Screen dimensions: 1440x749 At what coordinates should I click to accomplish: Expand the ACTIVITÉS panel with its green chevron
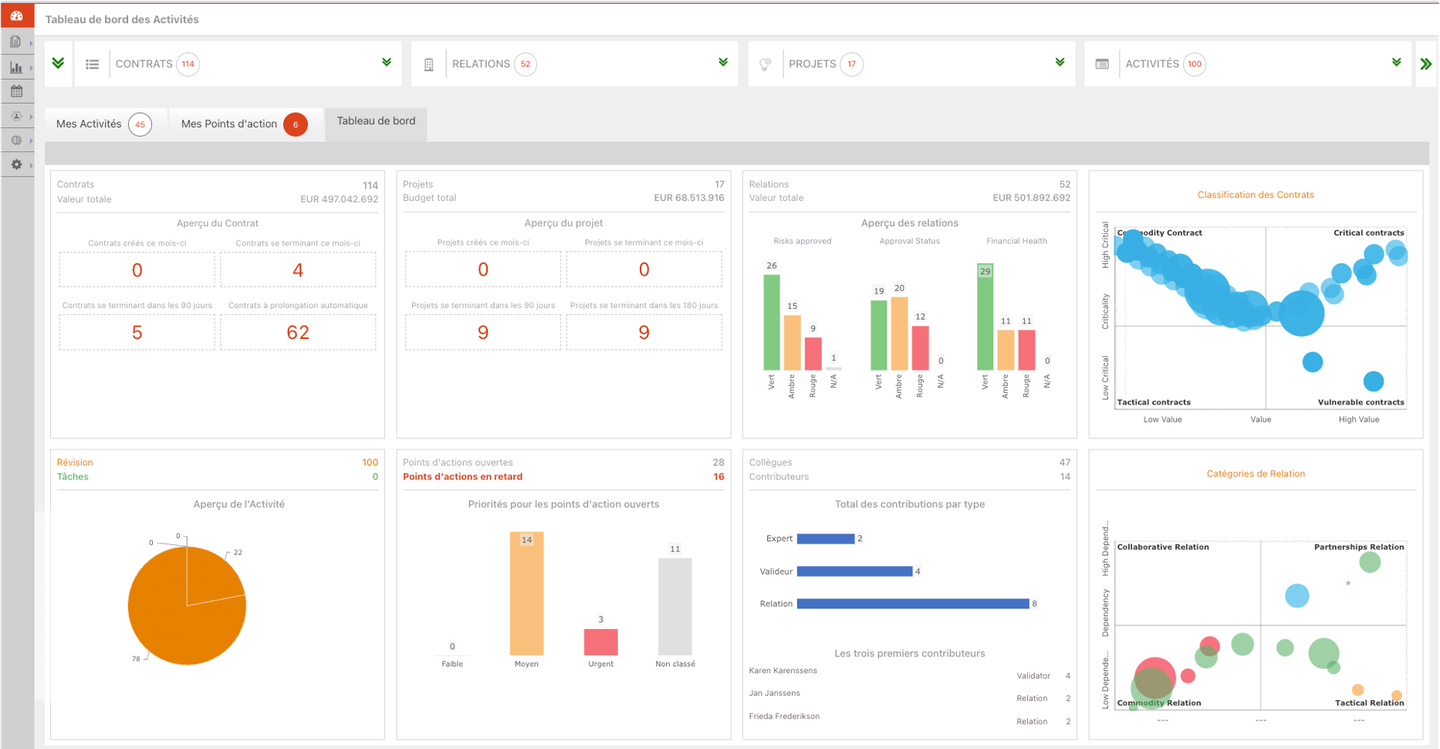point(1397,63)
